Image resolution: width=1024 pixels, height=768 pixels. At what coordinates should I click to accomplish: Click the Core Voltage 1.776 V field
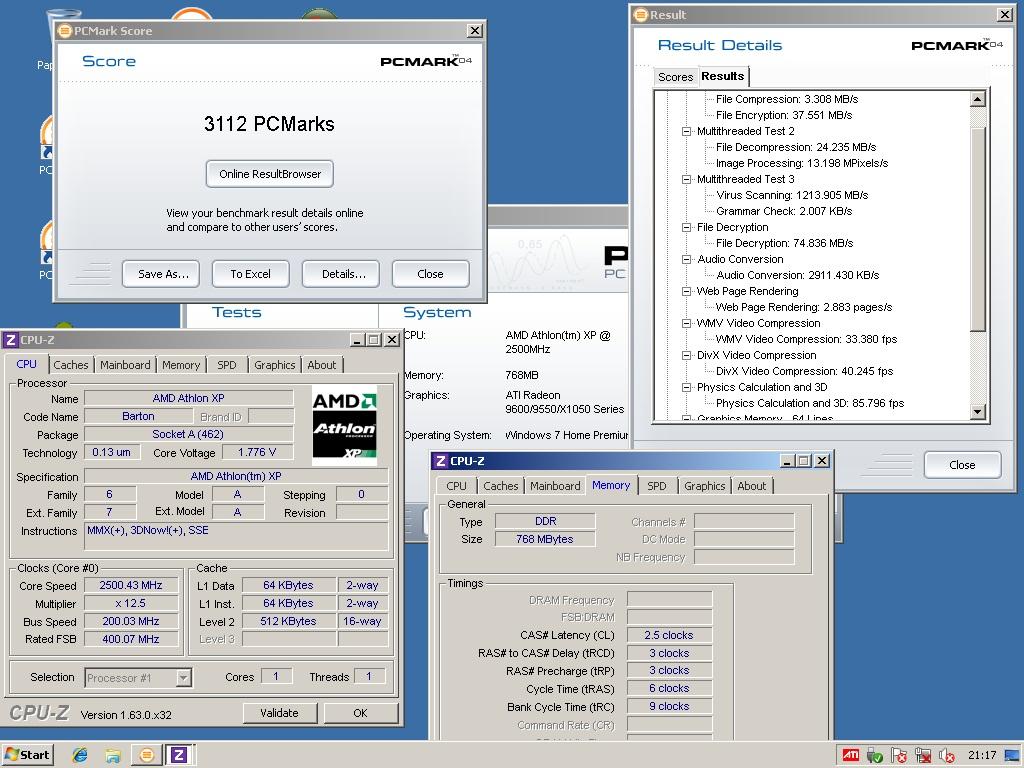pos(257,453)
